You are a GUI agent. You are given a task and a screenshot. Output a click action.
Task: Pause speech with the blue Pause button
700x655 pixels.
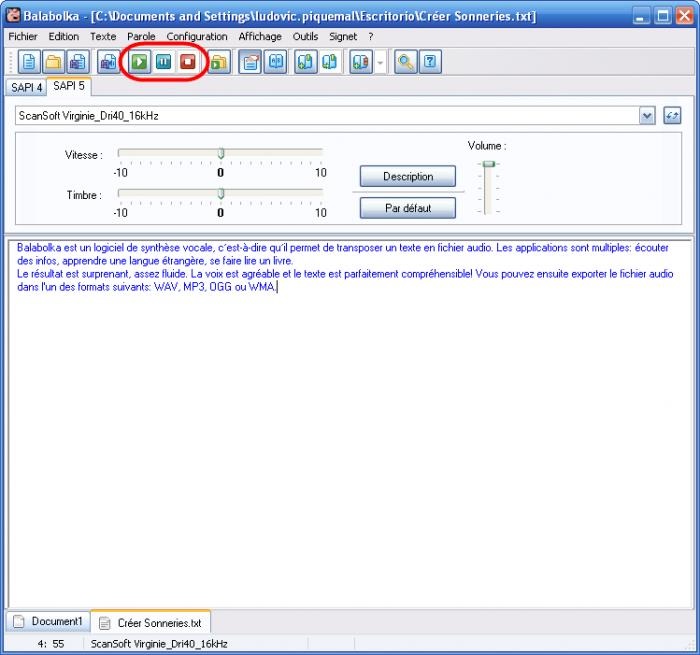[x=164, y=62]
